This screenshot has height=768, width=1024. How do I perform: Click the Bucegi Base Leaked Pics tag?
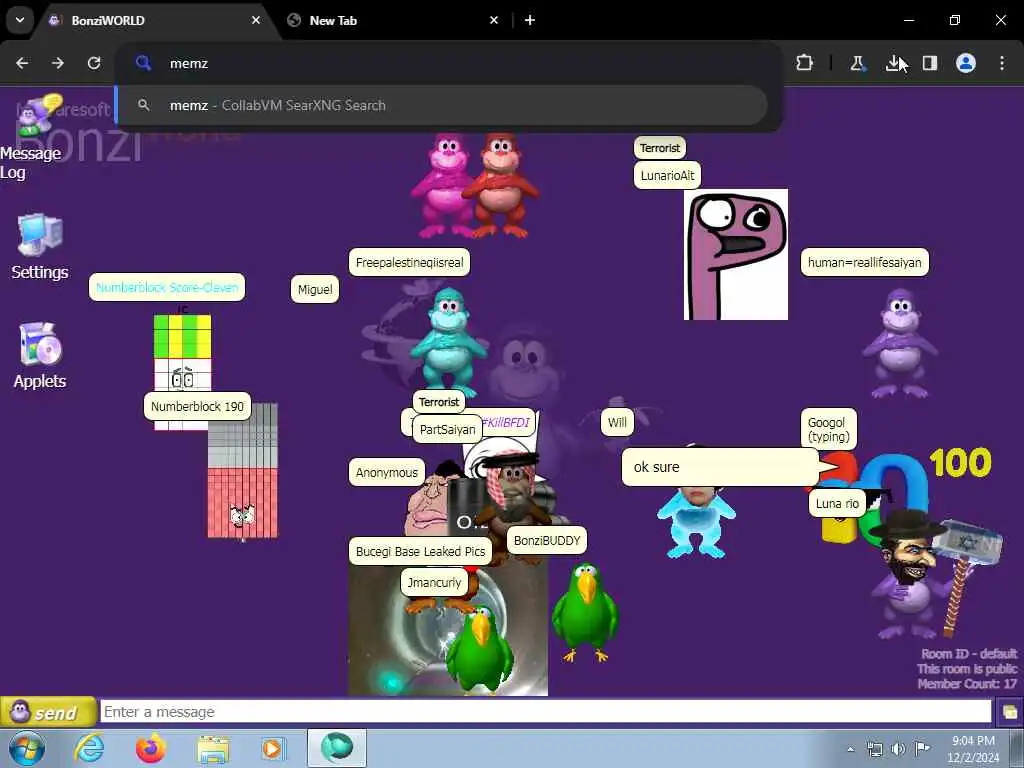(x=421, y=551)
